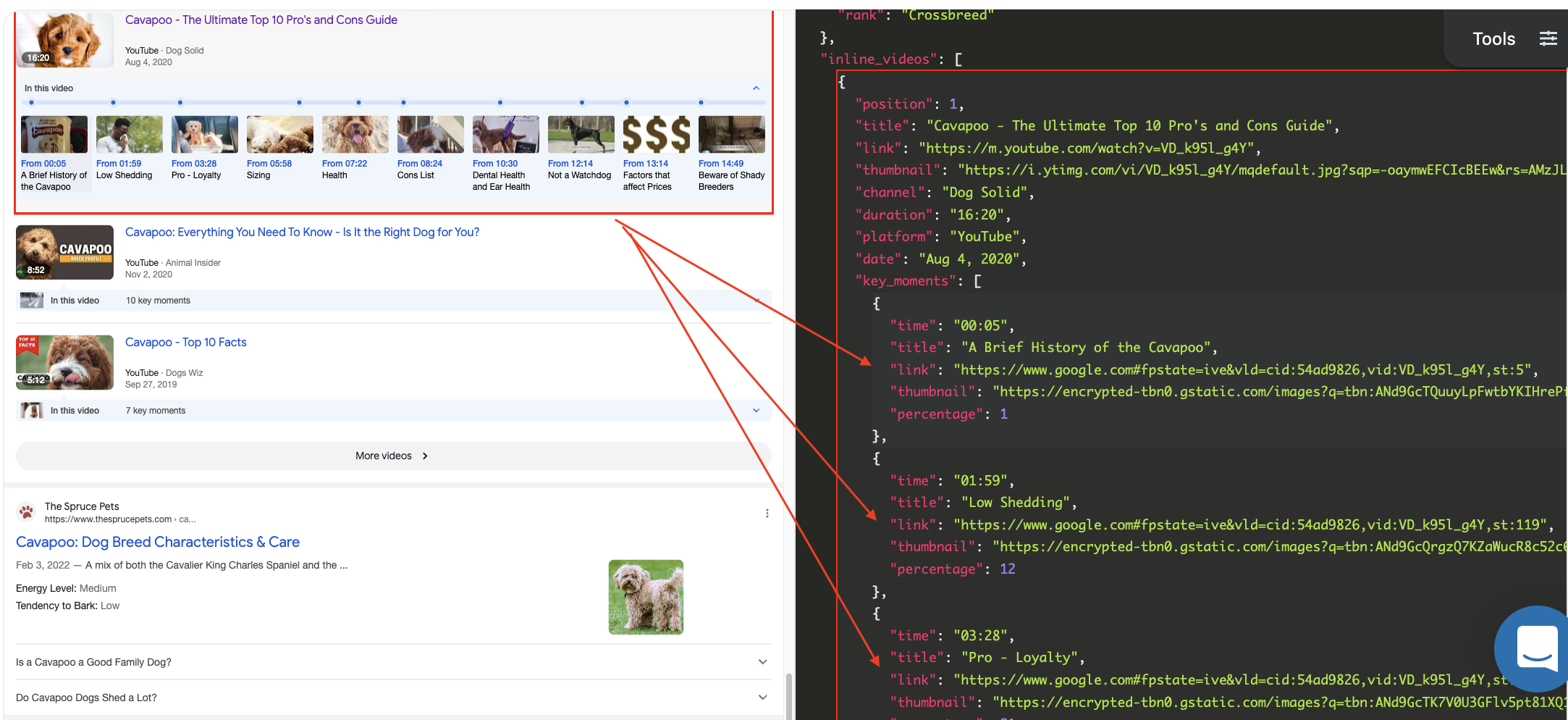Open 'Cavapoo - Top 10 Facts' video result
1568x720 pixels.
click(x=185, y=342)
